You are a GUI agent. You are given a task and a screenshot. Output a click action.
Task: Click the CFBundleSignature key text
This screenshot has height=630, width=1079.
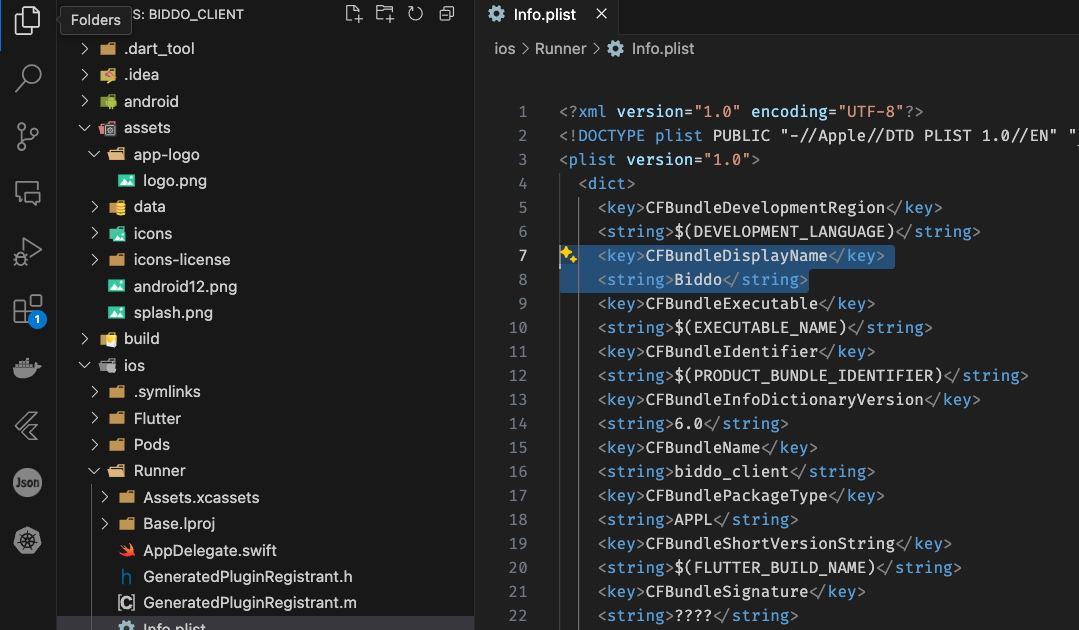click(x=727, y=591)
